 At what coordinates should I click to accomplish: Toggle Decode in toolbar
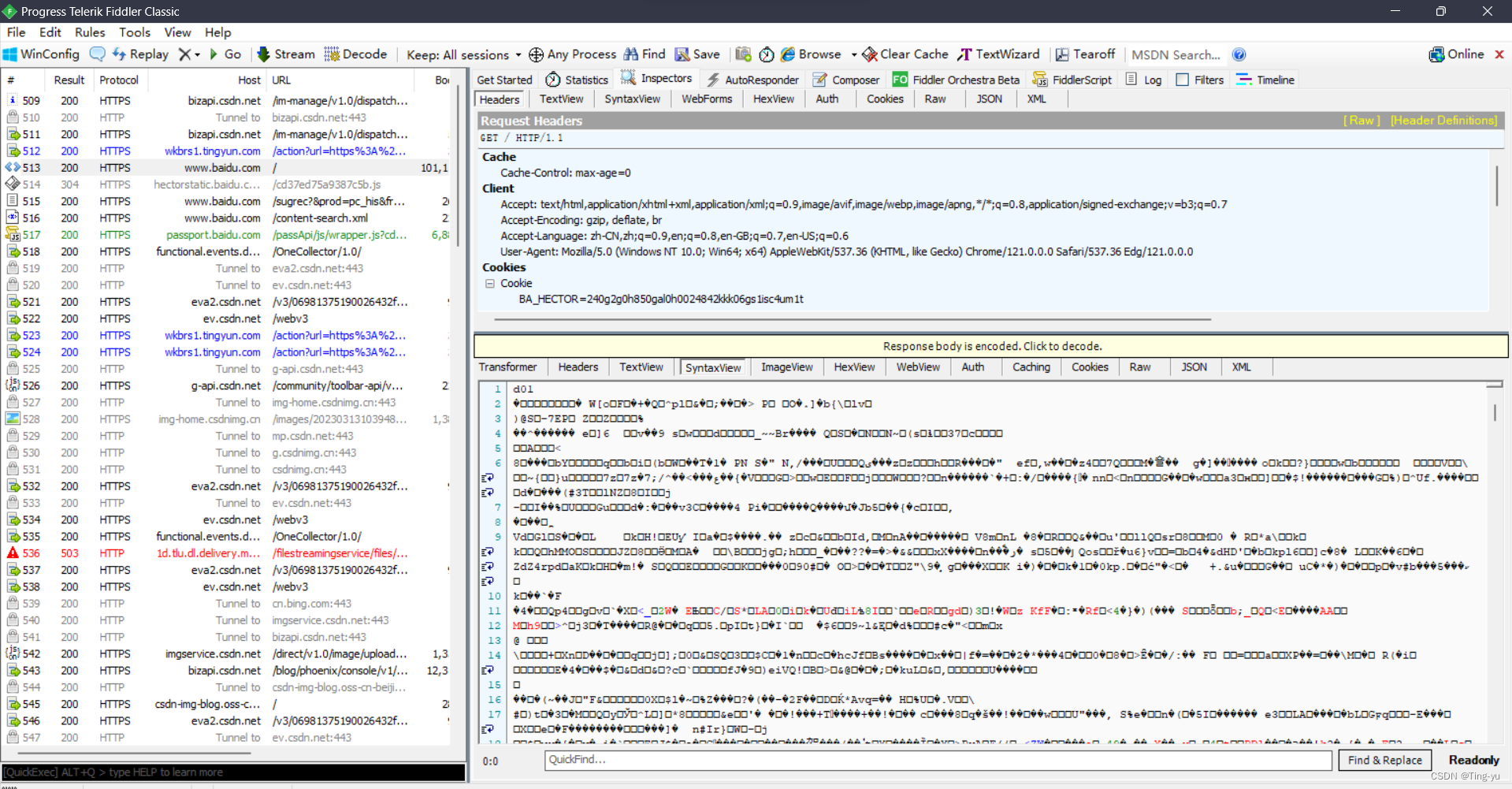pyautogui.click(x=355, y=54)
